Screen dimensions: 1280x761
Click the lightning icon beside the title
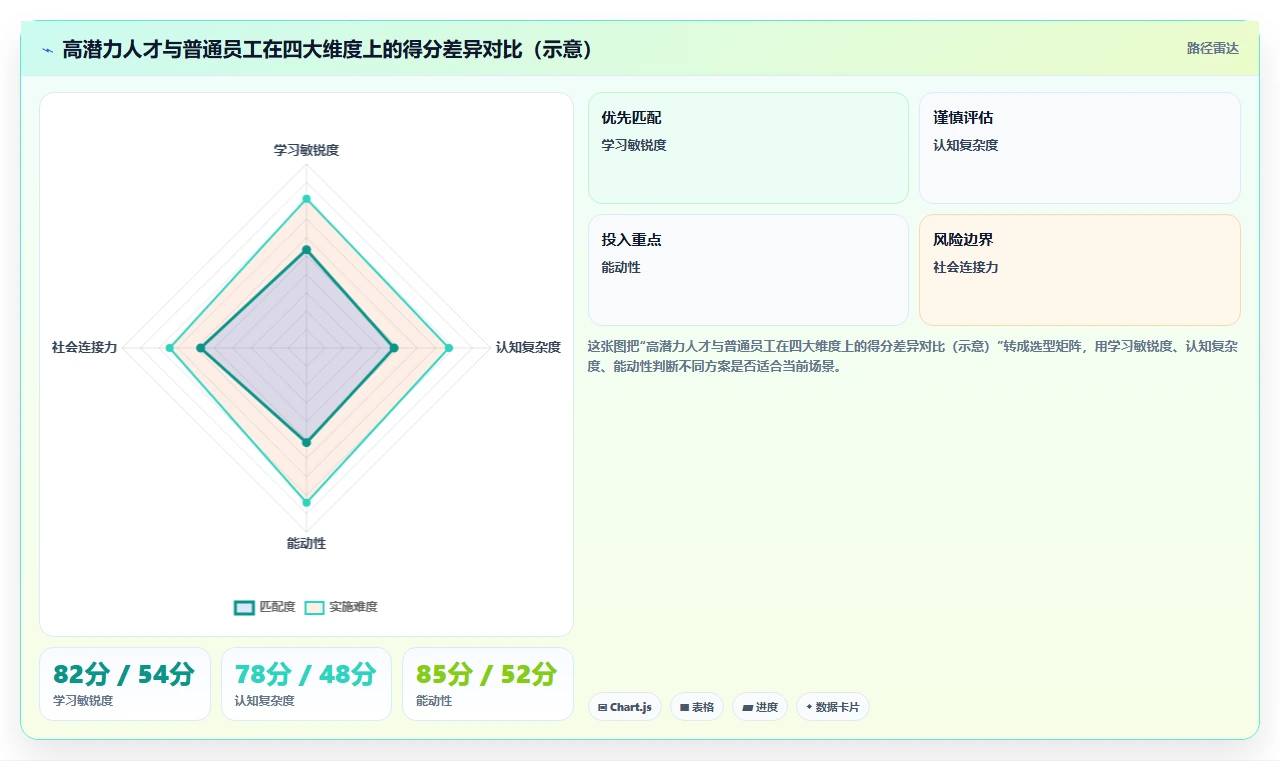click(48, 50)
